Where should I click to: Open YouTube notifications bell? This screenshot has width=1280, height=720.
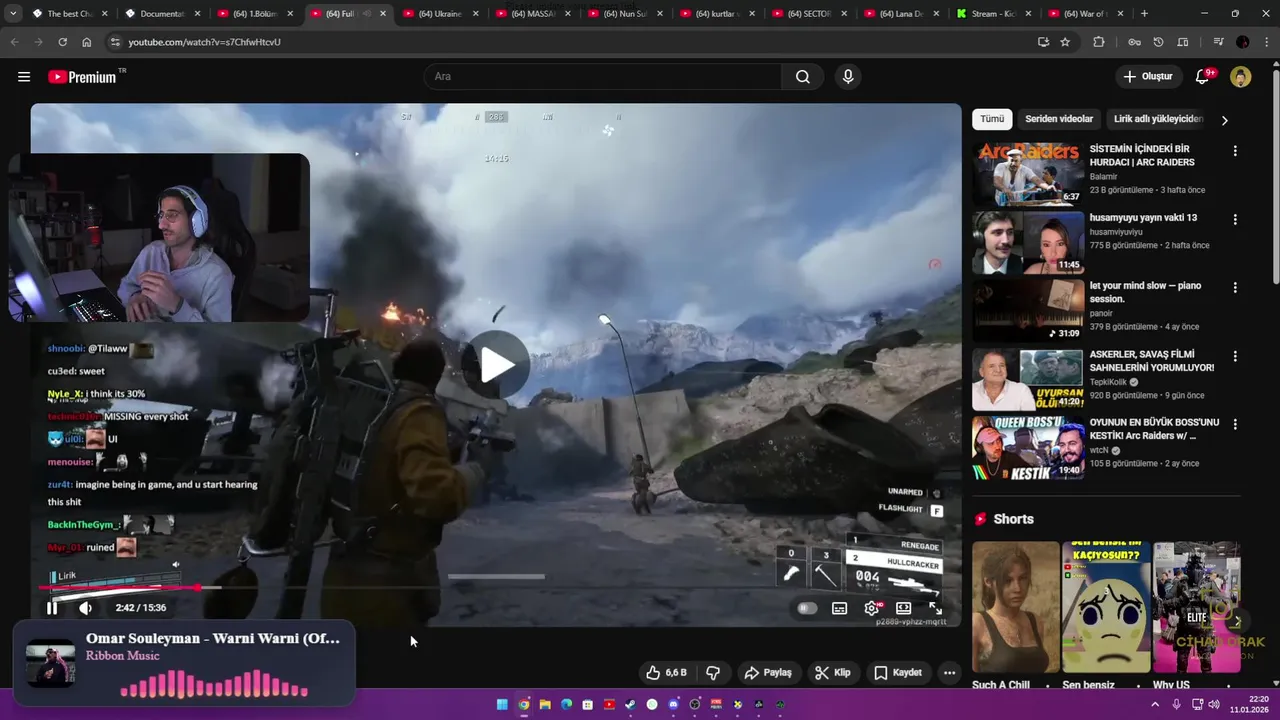pos(1203,77)
